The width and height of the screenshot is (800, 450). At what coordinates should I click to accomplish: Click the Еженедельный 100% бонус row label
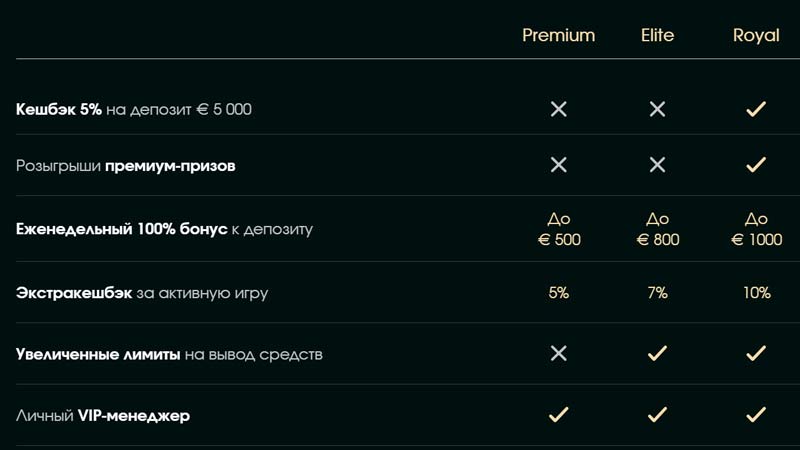(164, 229)
